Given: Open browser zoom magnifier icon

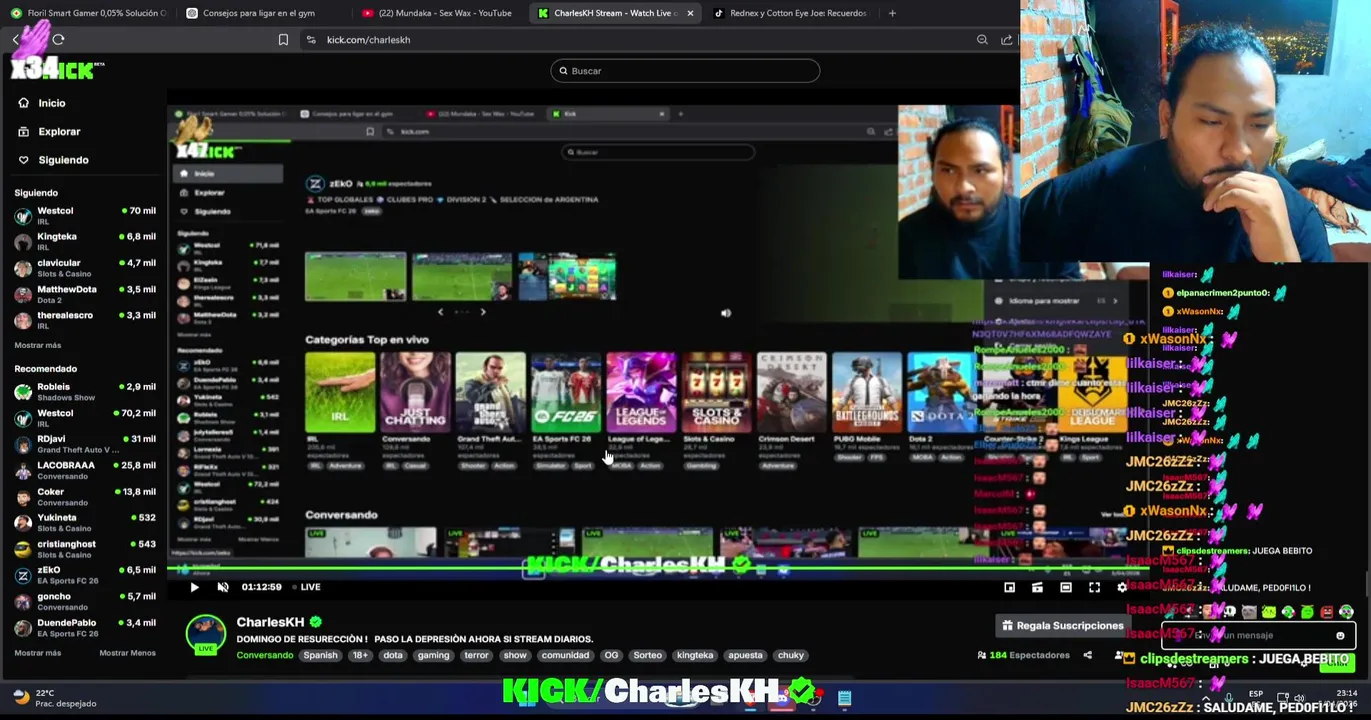Looking at the screenshot, I should click(x=982, y=40).
